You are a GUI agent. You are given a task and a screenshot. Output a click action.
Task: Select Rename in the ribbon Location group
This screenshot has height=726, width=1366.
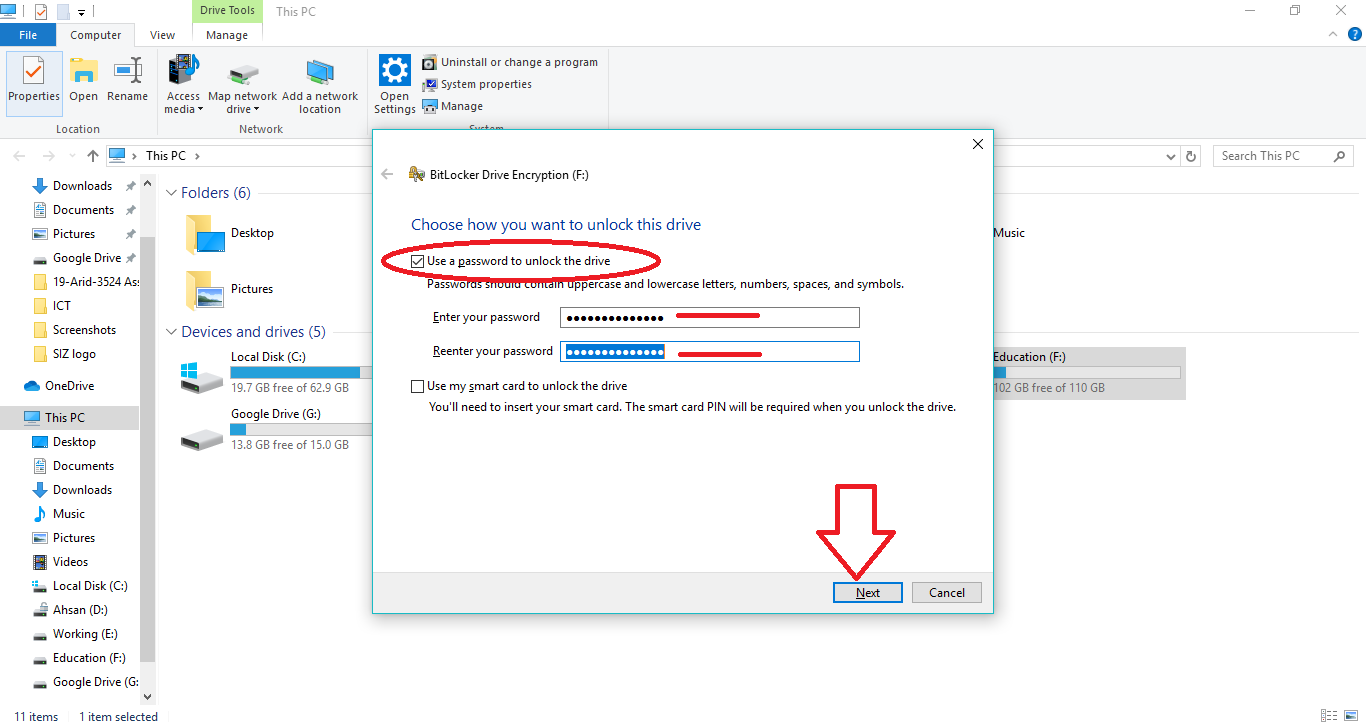(128, 82)
